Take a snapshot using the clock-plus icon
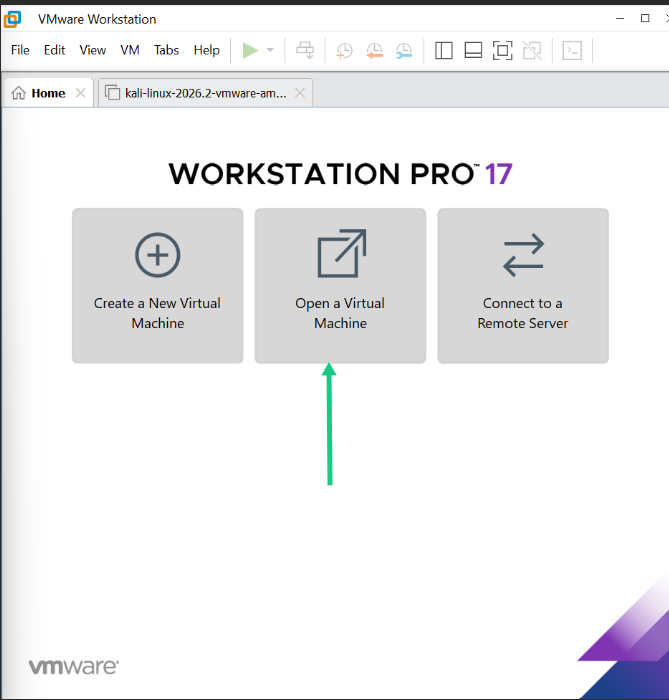669x700 pixels. tap(345, 50)
